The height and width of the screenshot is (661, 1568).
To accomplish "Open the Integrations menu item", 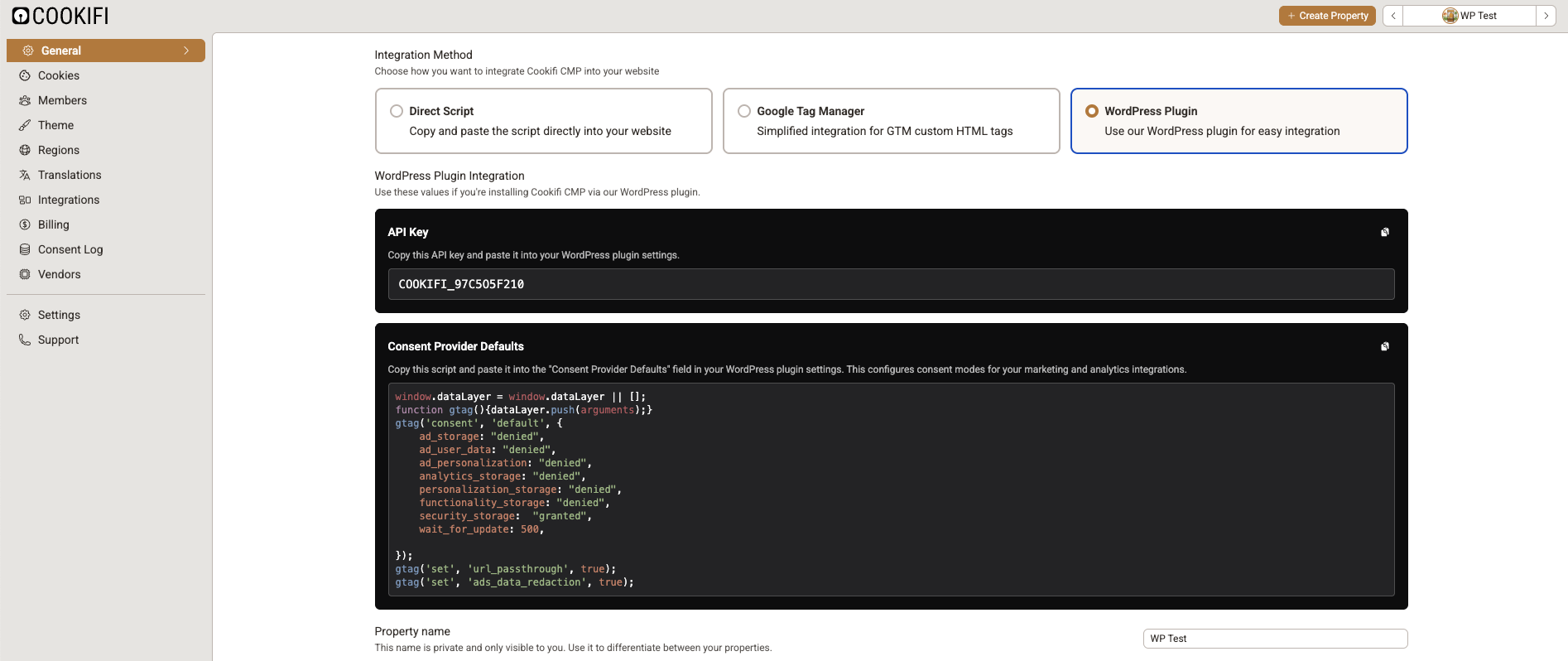I will click(106, 200).
